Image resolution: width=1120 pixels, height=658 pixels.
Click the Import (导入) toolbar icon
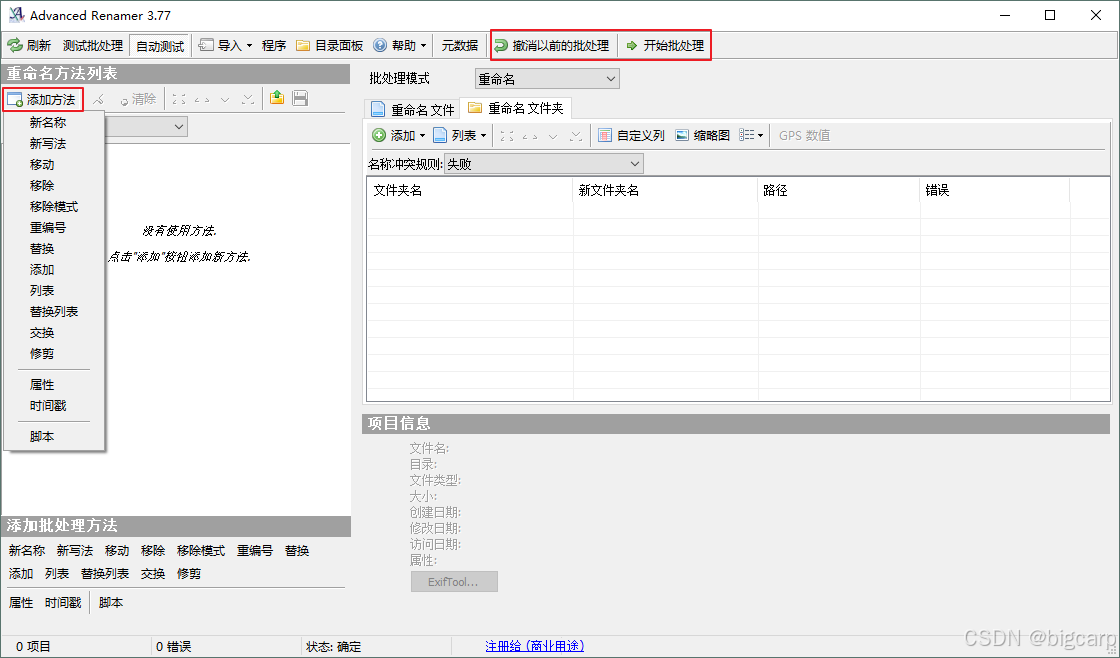(206, 46)
